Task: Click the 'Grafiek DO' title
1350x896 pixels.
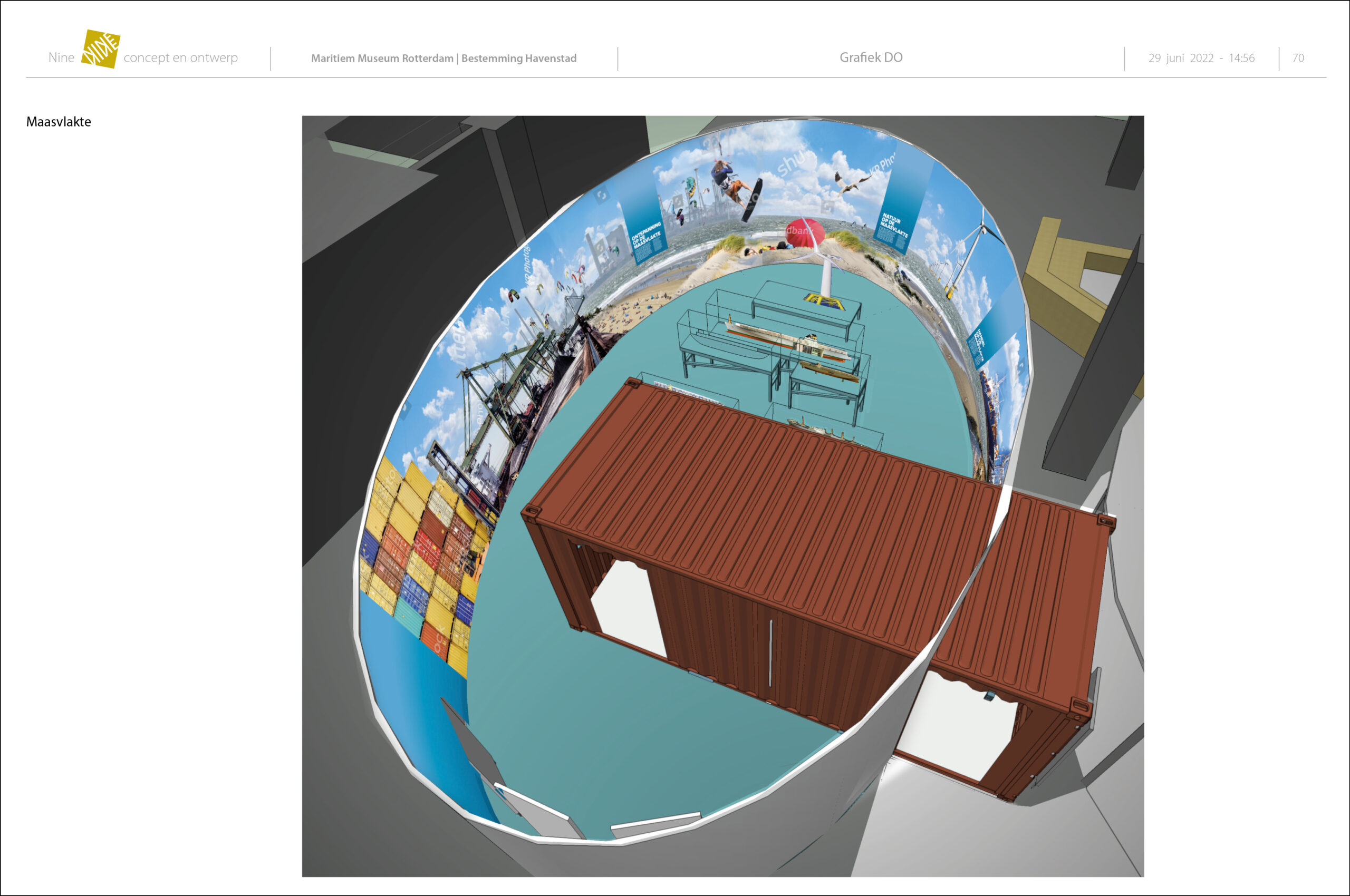Action: pos(871,58)
